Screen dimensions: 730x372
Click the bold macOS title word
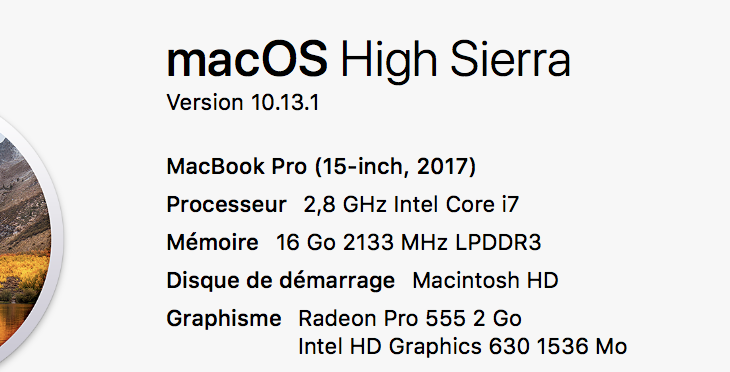click(x=247, y=60)
